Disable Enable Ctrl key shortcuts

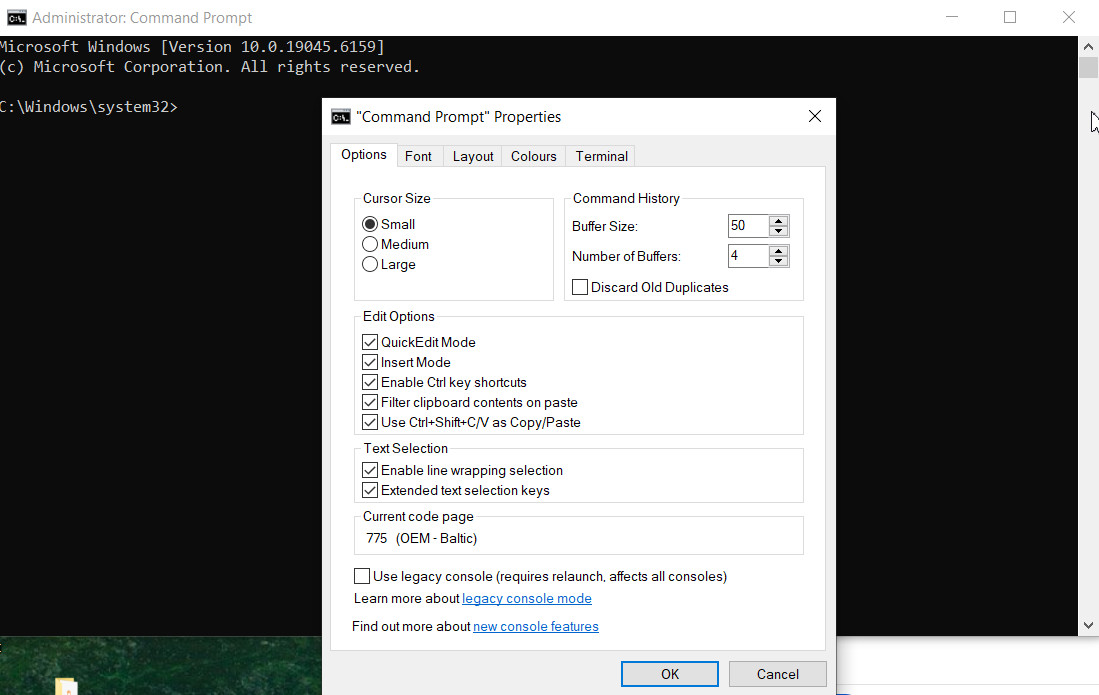point(370,383)
